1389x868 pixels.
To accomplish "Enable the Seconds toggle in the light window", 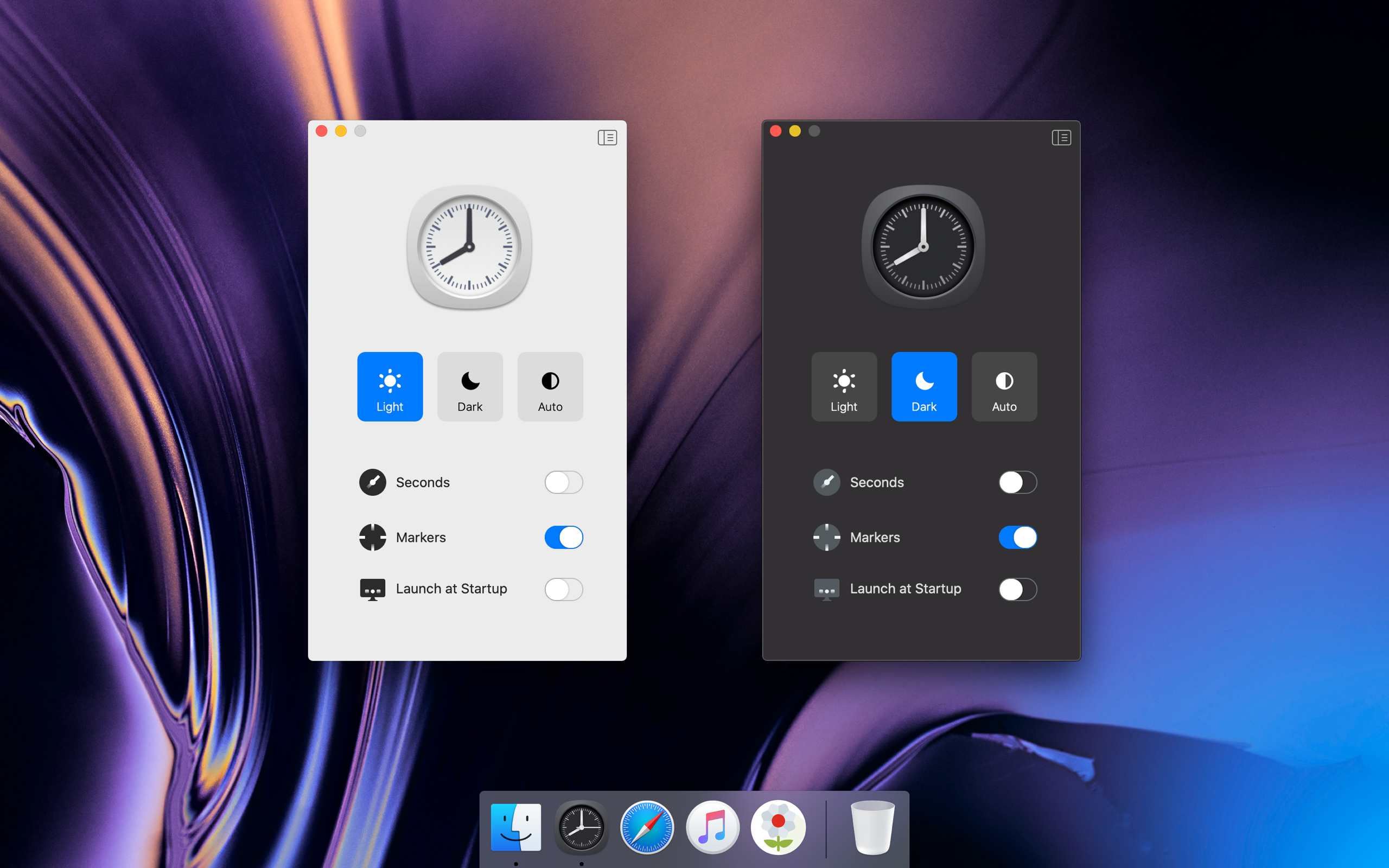I will (x=564, y=482).
